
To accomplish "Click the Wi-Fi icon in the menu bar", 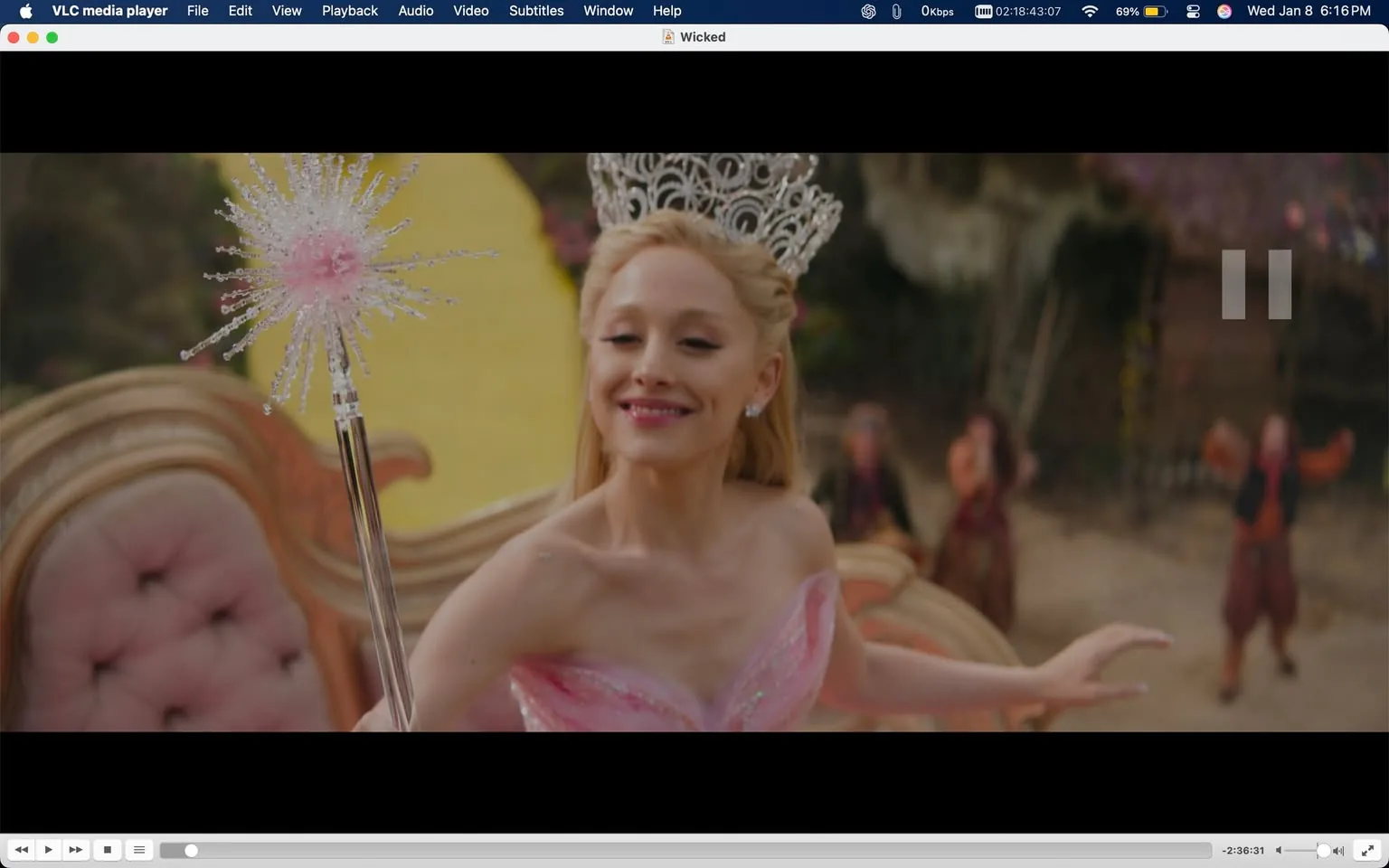I will pos(1089,11).
